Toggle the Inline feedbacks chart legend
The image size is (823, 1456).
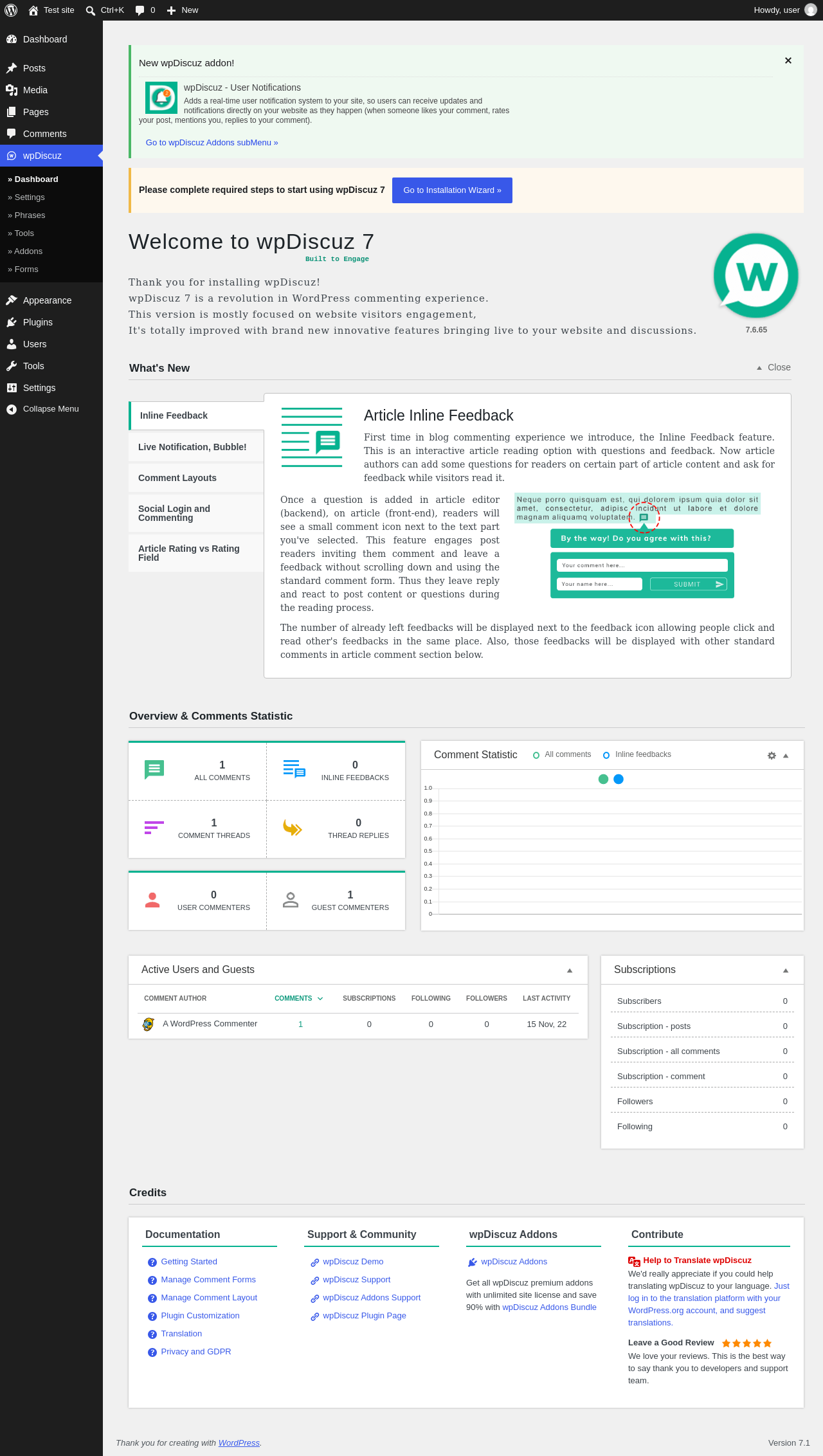pos(637,755)
